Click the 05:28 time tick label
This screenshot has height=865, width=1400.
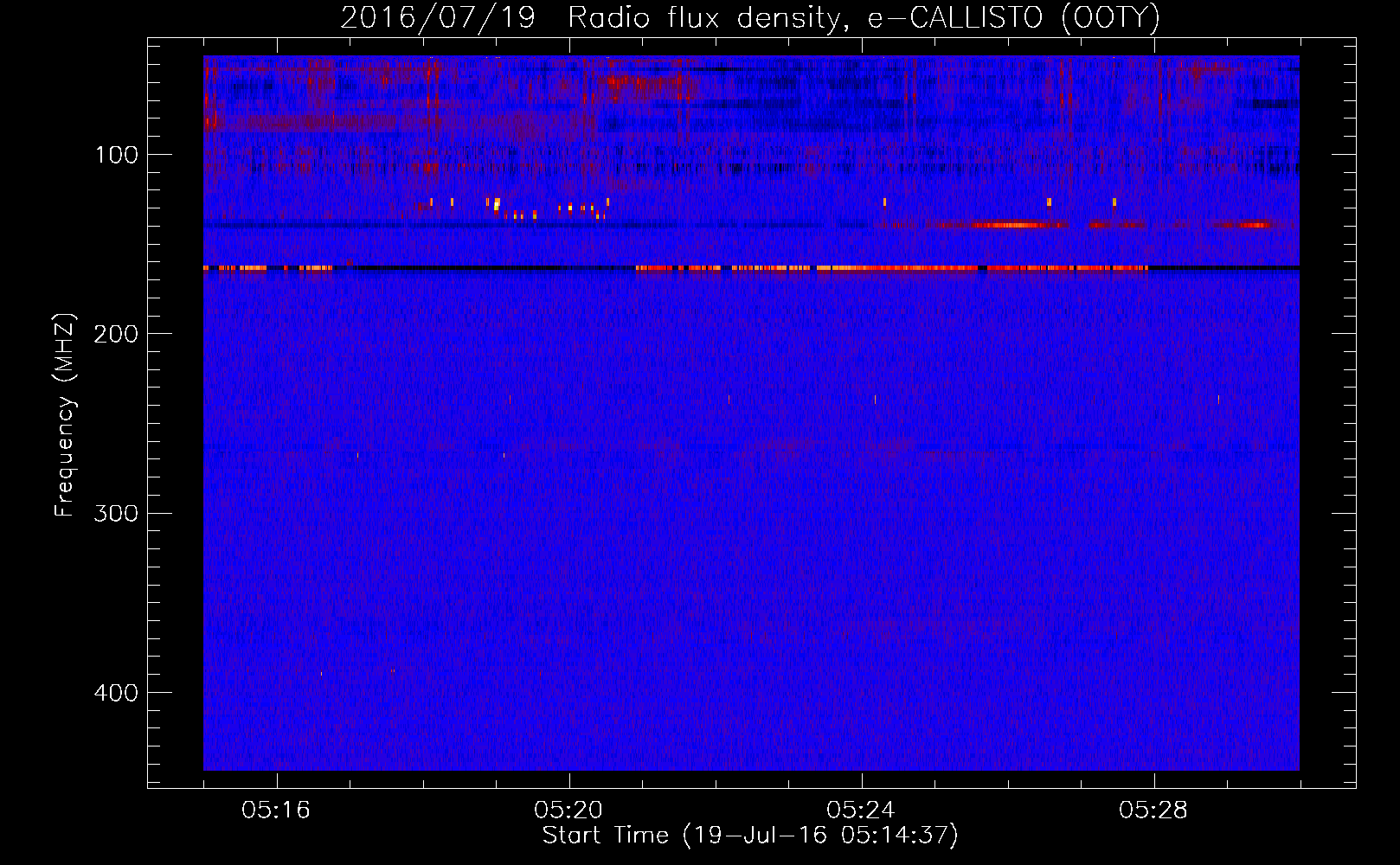tap(1153, 811)
